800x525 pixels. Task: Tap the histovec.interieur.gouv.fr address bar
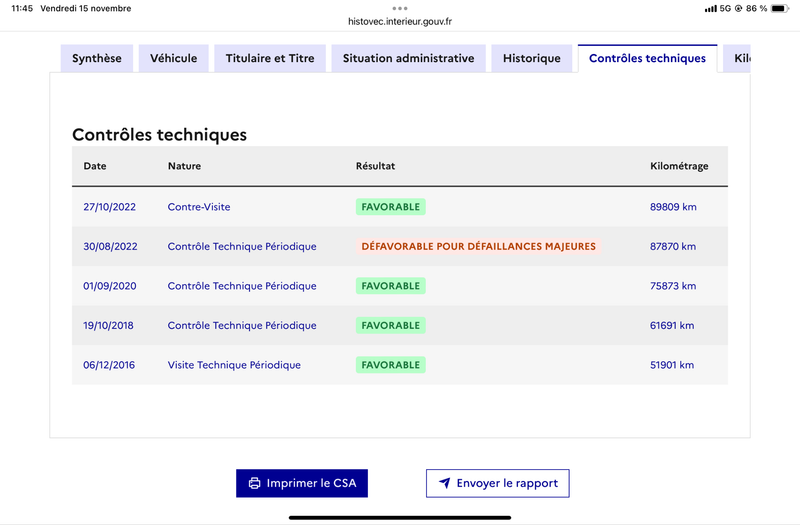pos(400,21)
